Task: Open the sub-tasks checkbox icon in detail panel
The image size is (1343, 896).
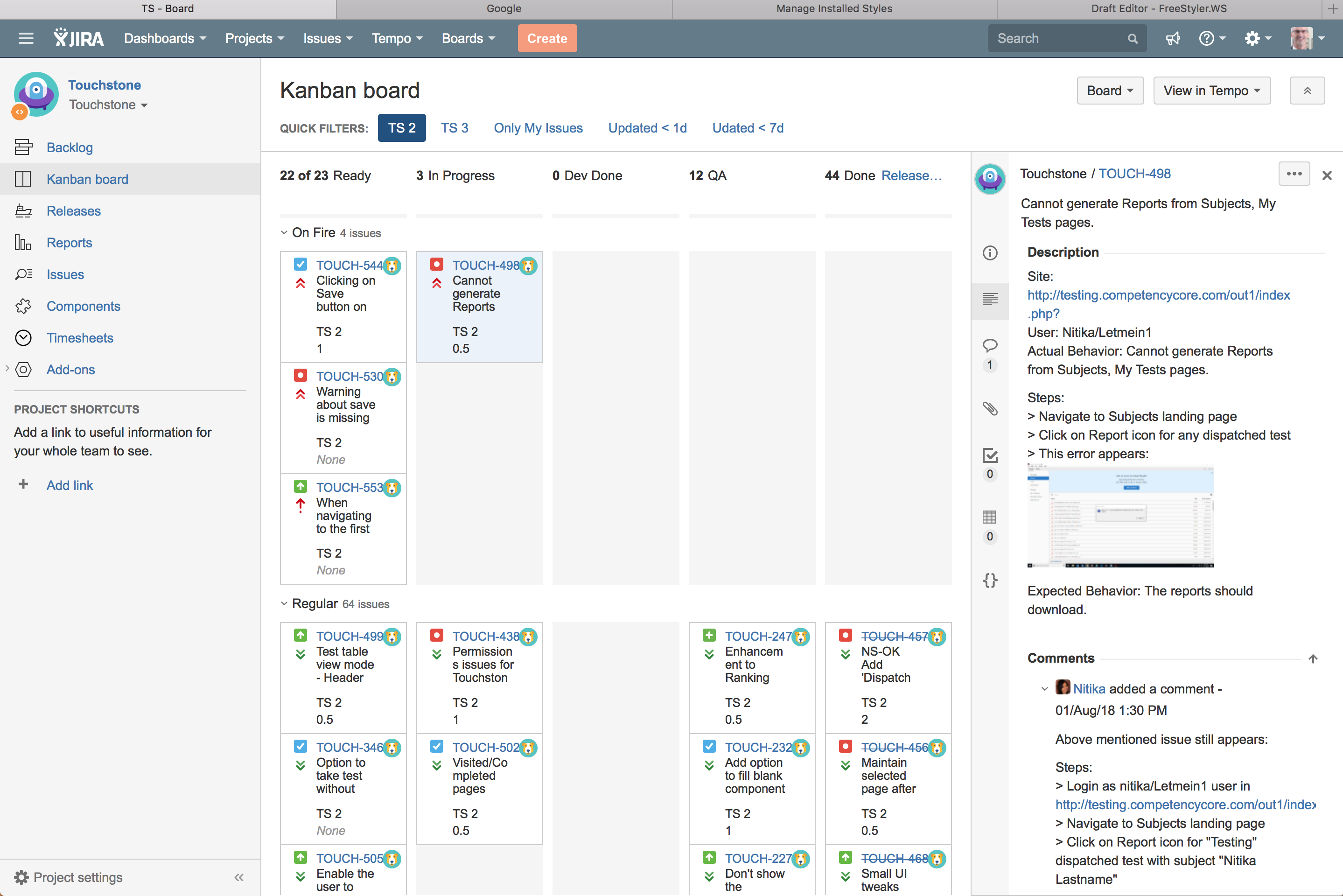Action: click(x=990, y=455)
